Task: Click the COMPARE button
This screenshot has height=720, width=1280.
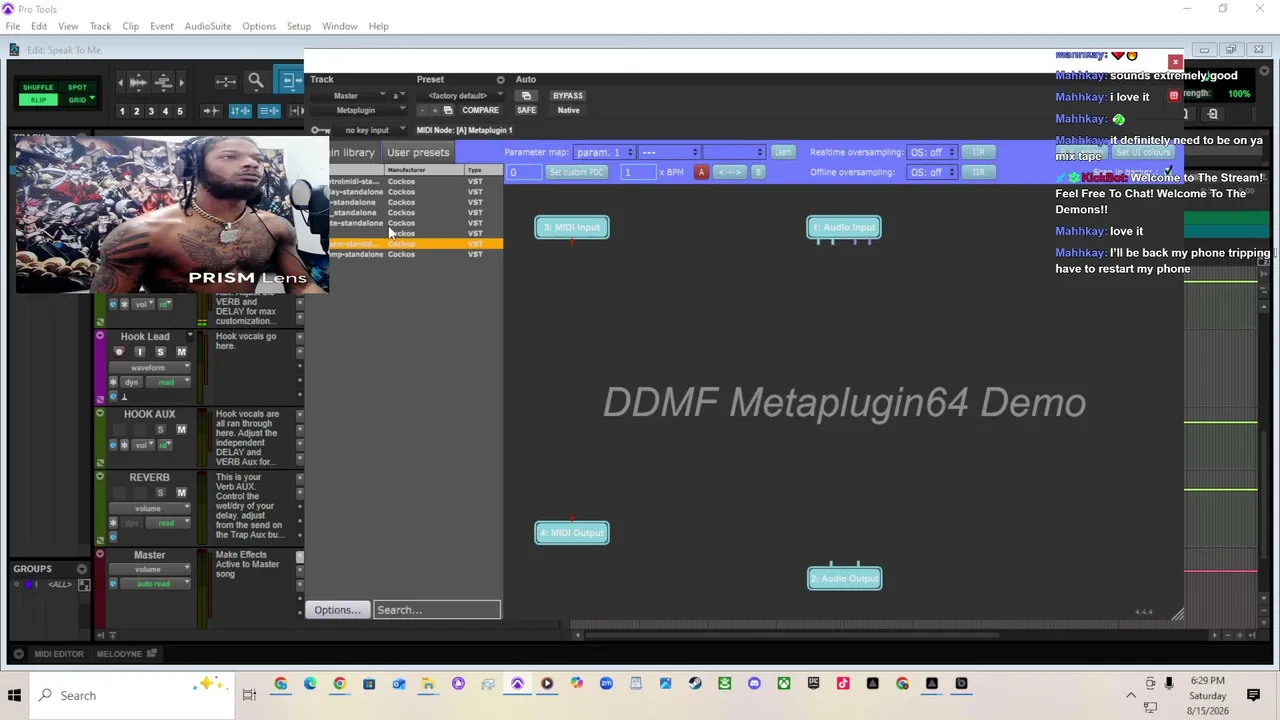Action: (480, 110)
